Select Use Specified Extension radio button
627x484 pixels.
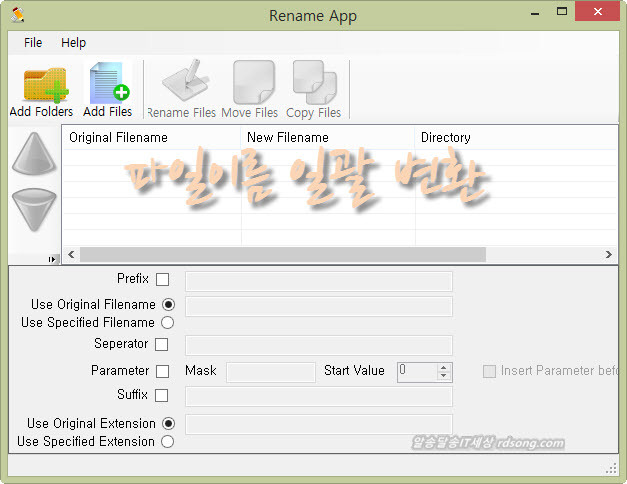tap(167, 442)
